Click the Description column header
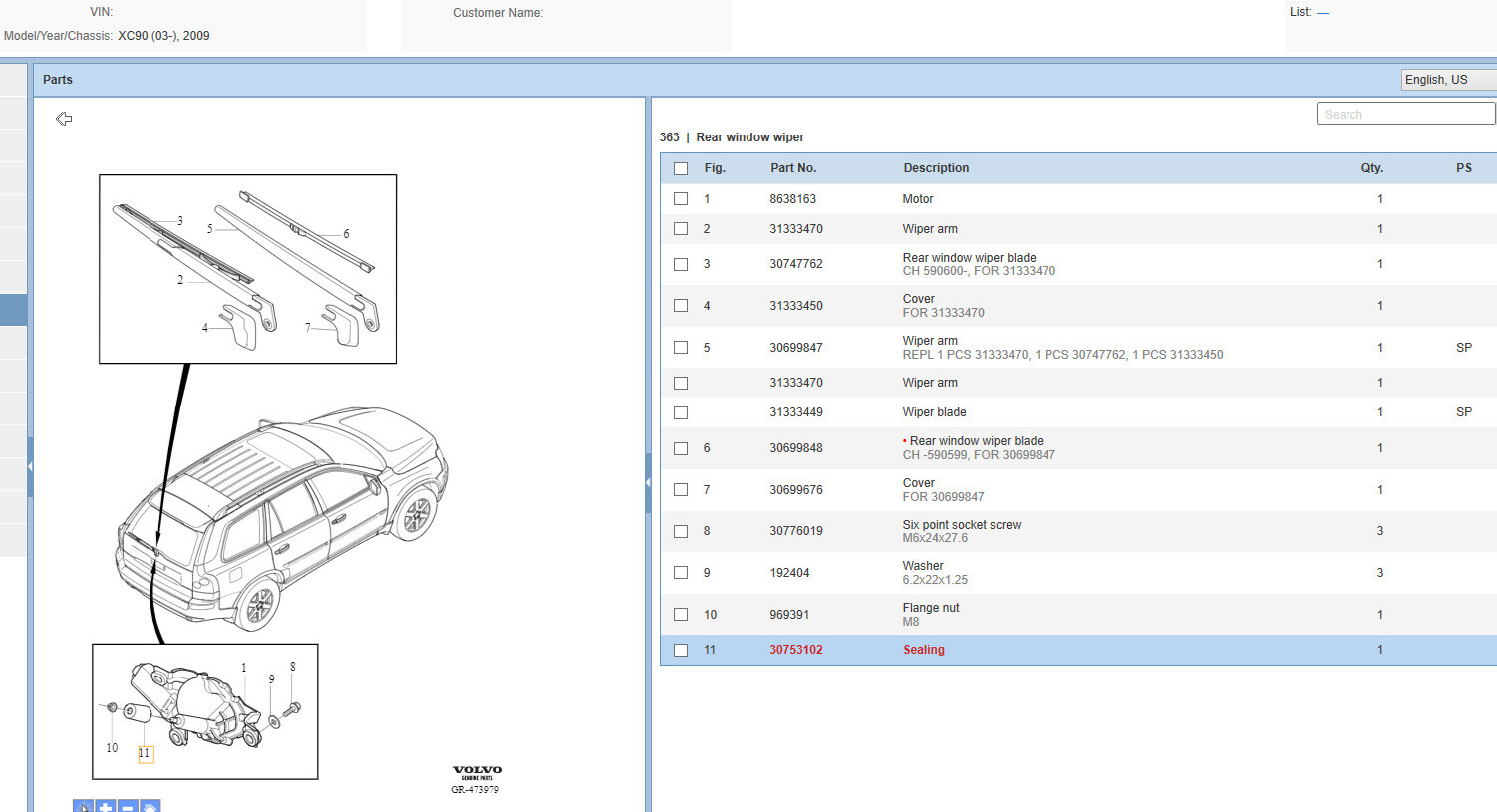 [936, 168]
